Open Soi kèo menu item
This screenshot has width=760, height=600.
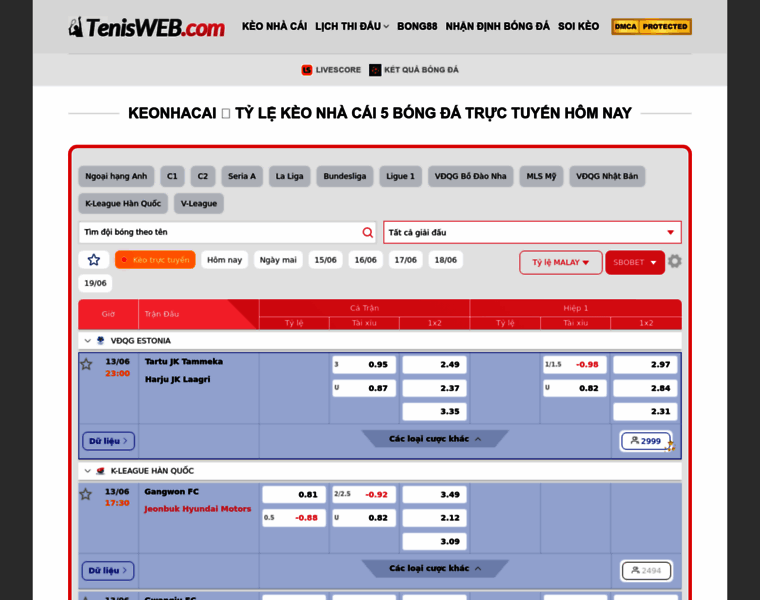tap(578, 26)
